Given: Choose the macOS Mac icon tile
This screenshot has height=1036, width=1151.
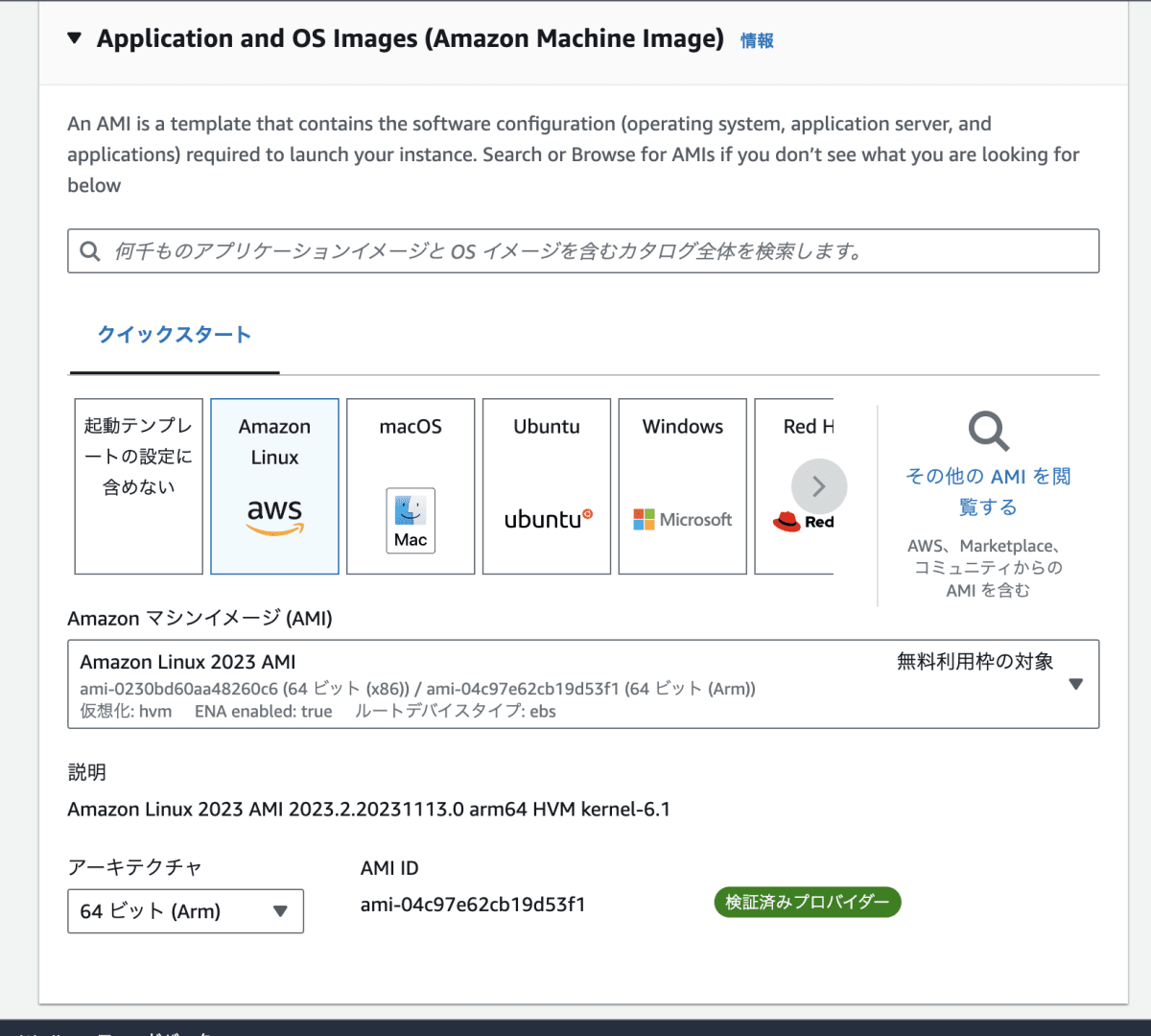Looking at the screenshot, I should pyautogui.click(x=411, y=486).
